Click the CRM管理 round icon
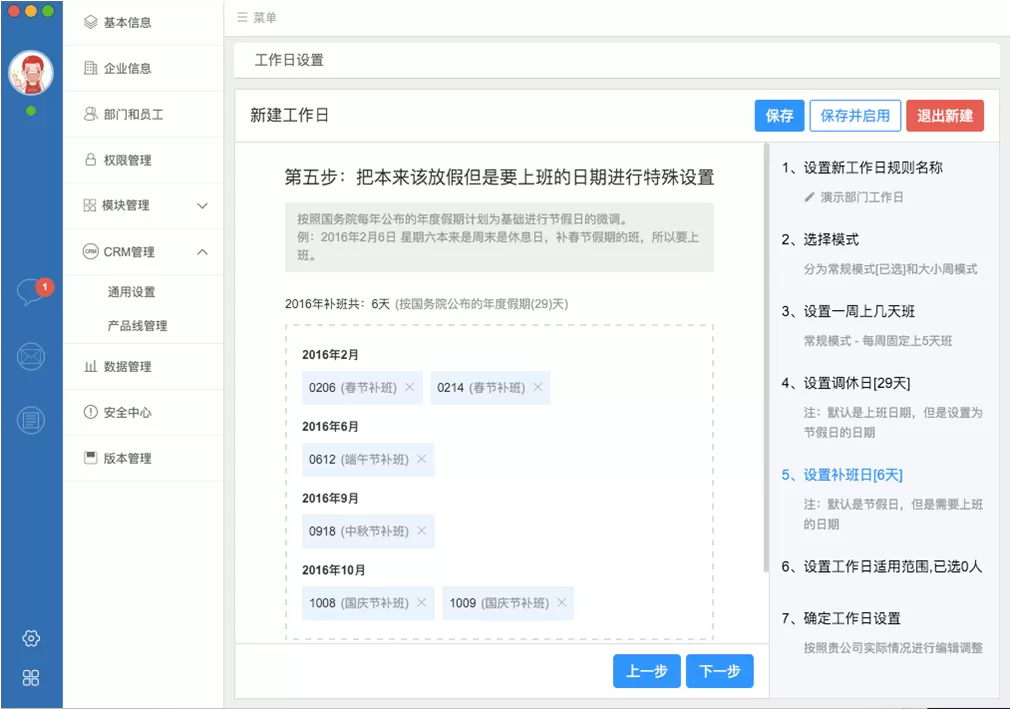Viewport: 1011px width, 710px height. (x=91, y=251)
